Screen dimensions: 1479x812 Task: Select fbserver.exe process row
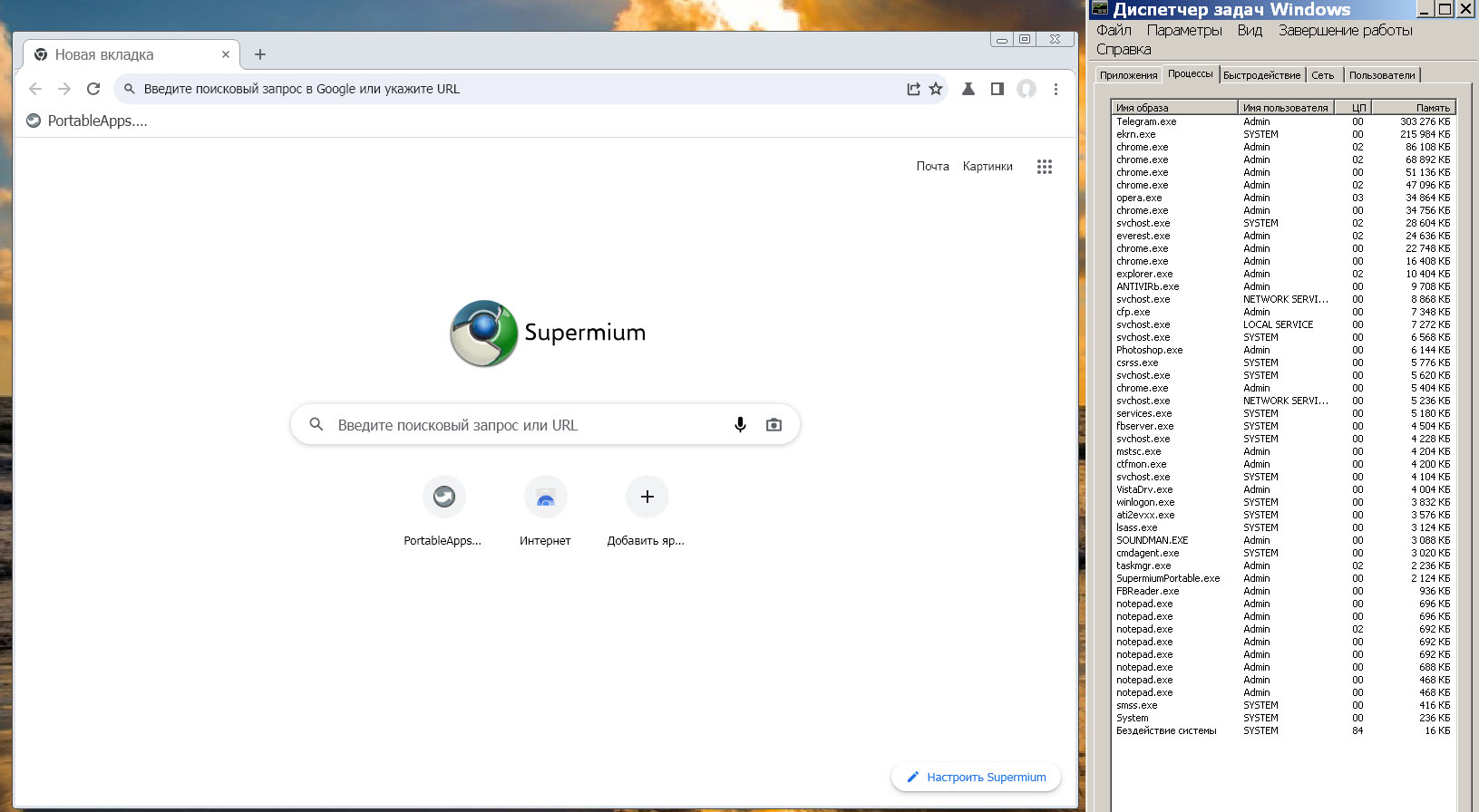1283,426
